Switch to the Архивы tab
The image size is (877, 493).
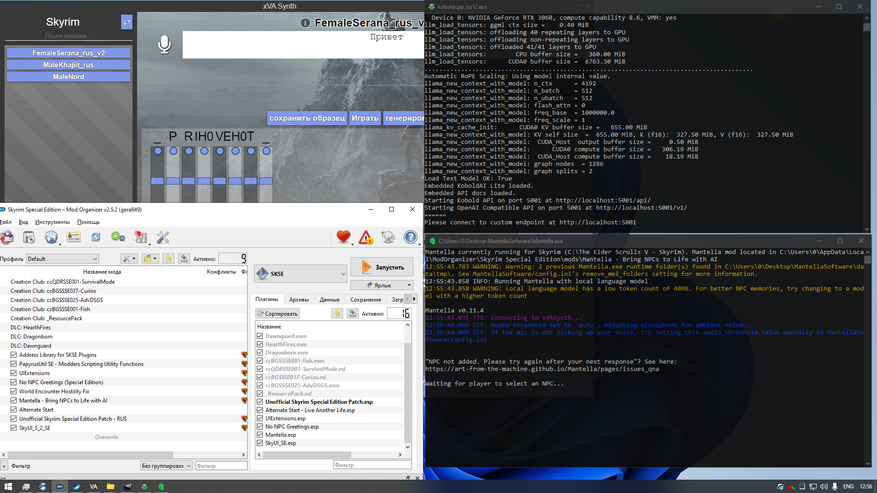pos(298,299)
